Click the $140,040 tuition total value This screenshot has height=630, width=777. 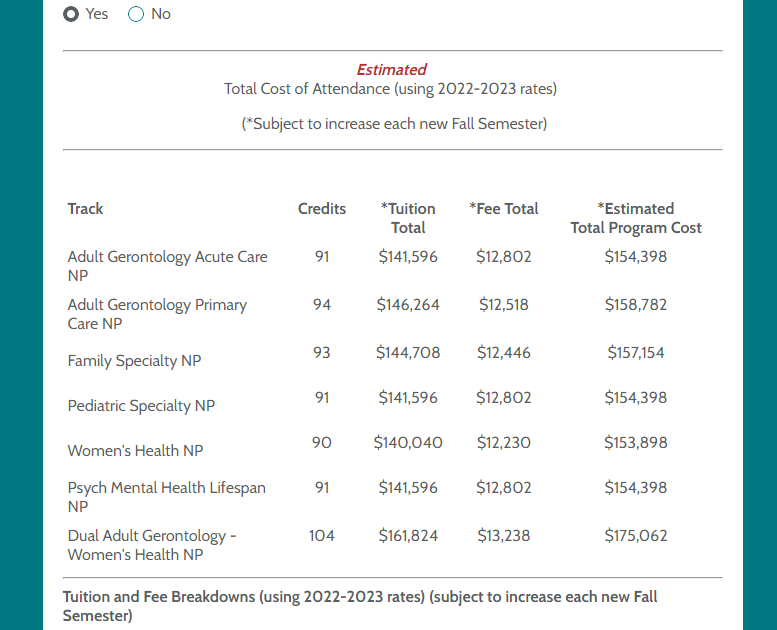pyautogui.click(x=408, y=442)
